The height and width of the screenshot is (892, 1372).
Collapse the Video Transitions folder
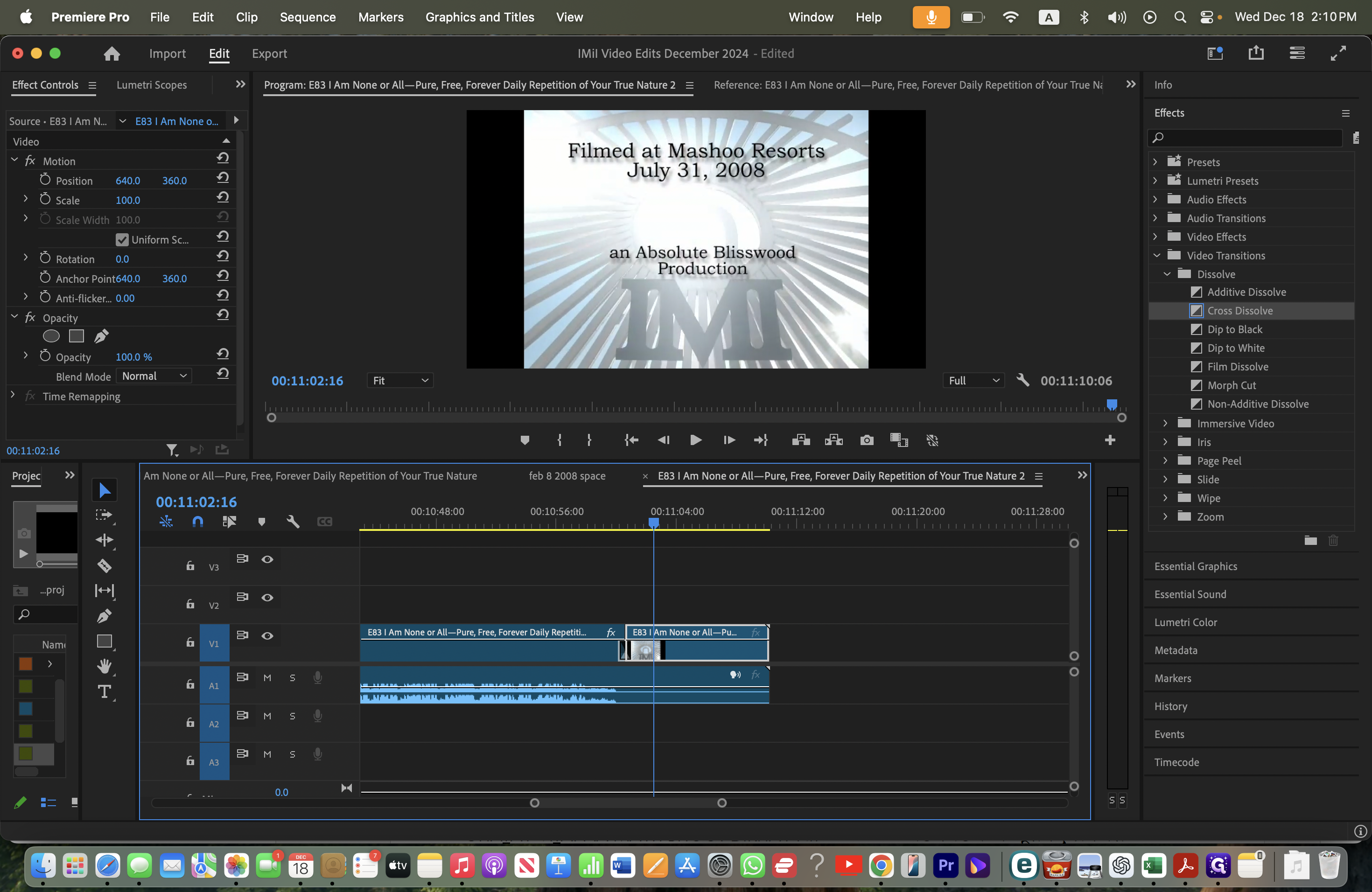coord(1156,255)
